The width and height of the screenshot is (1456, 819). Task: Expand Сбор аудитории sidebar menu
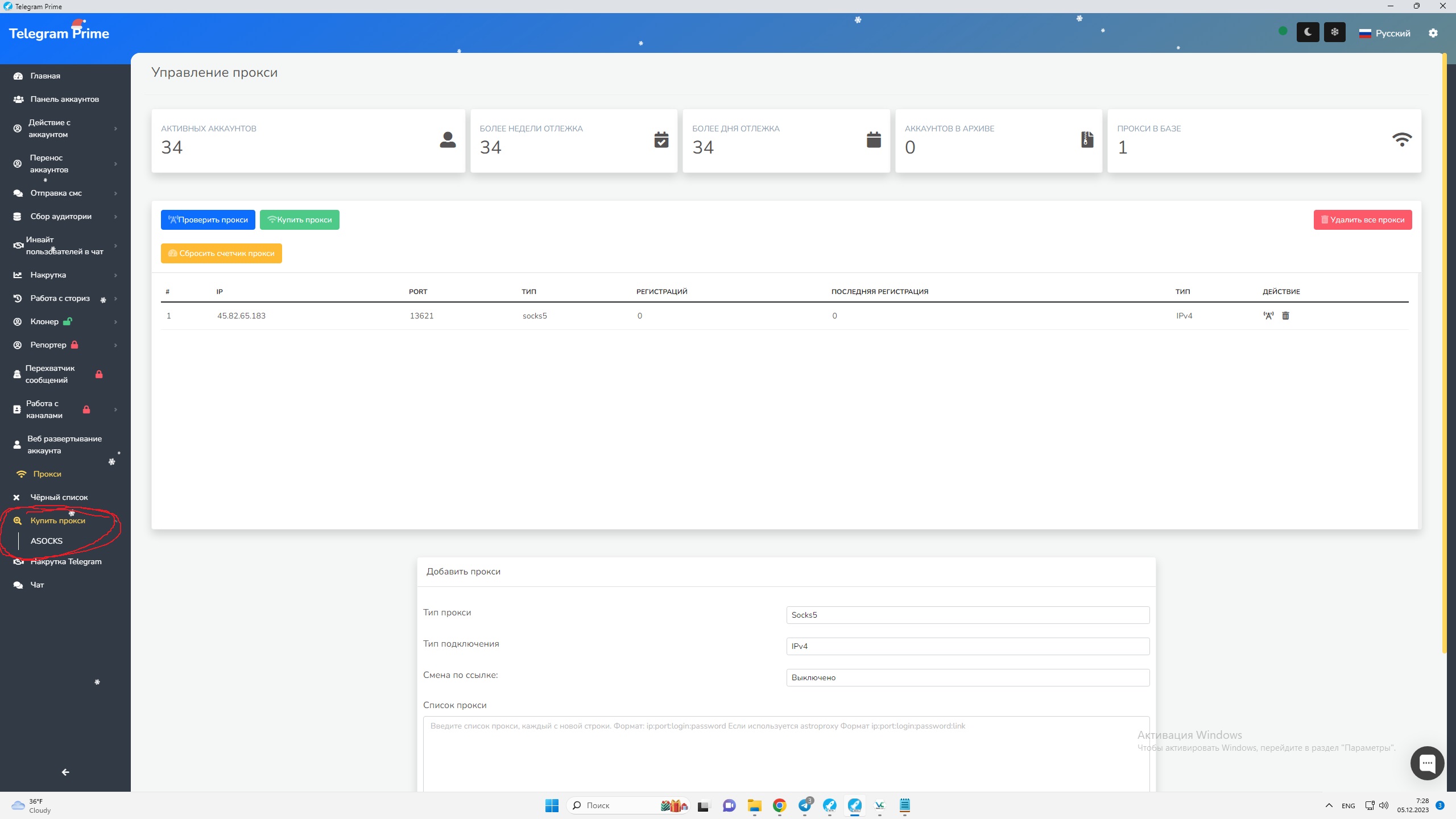click(61, 216)
